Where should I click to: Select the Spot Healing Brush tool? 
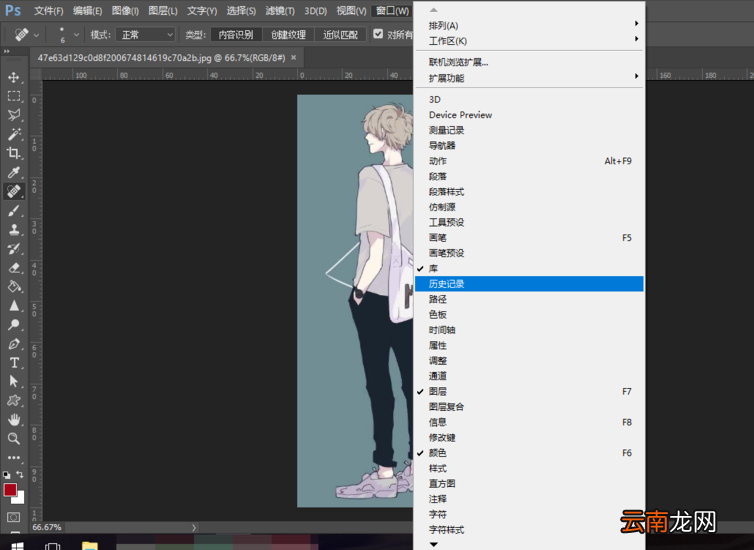click(x=13, y=191)
